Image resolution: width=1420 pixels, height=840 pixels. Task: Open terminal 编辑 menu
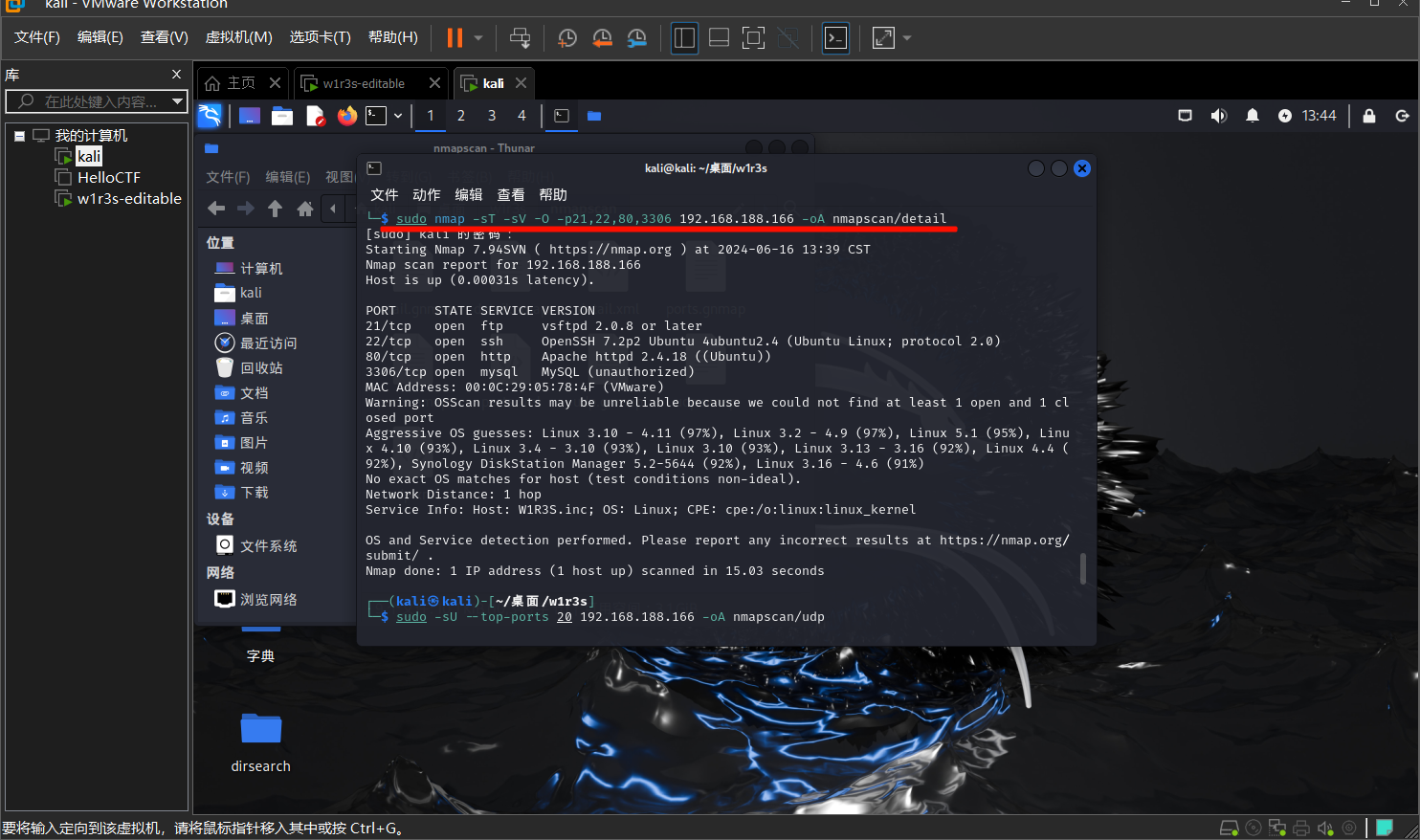pos(469,194)
